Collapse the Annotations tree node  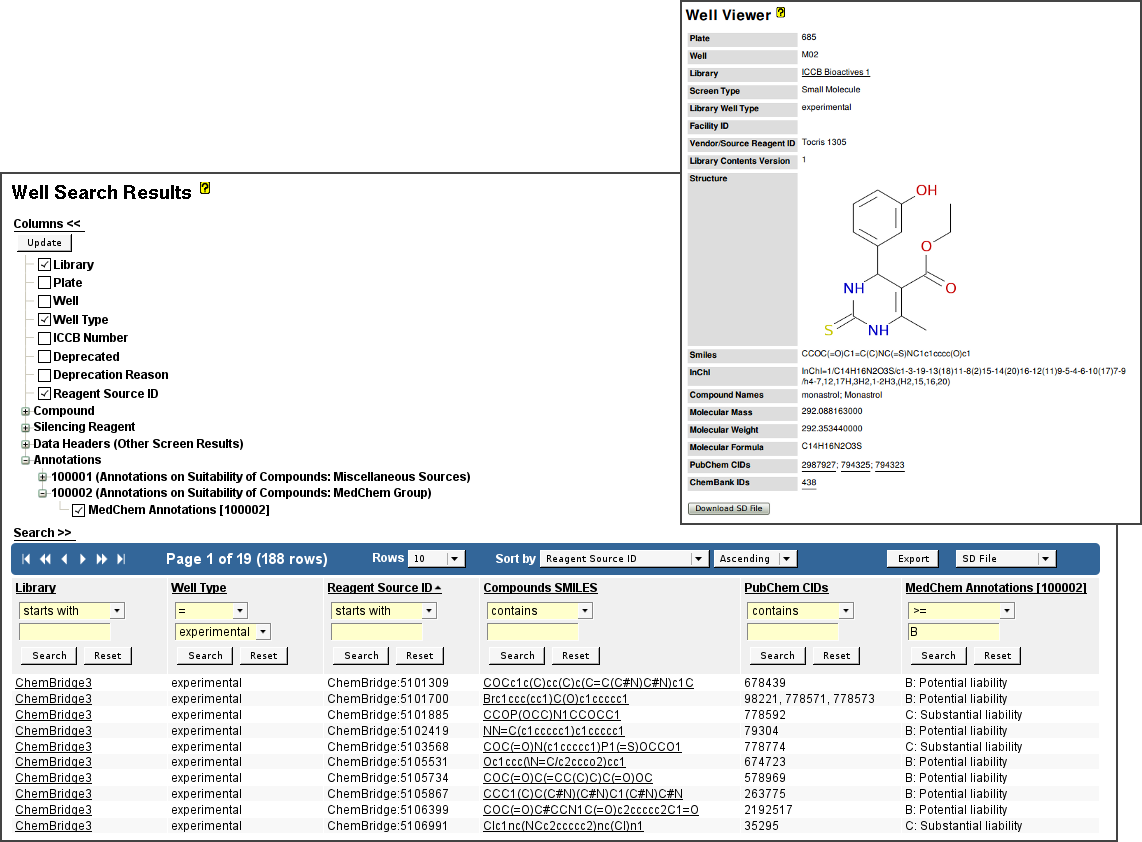tap(25, 460)
